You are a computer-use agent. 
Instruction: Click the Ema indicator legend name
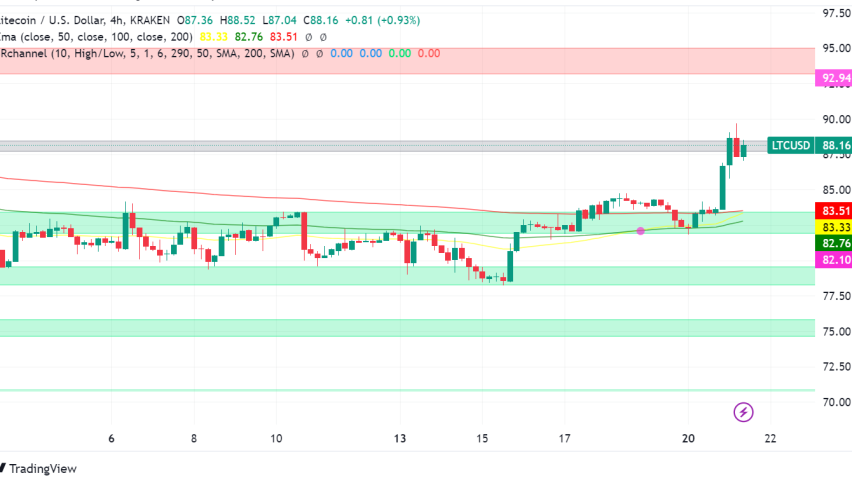7,37
